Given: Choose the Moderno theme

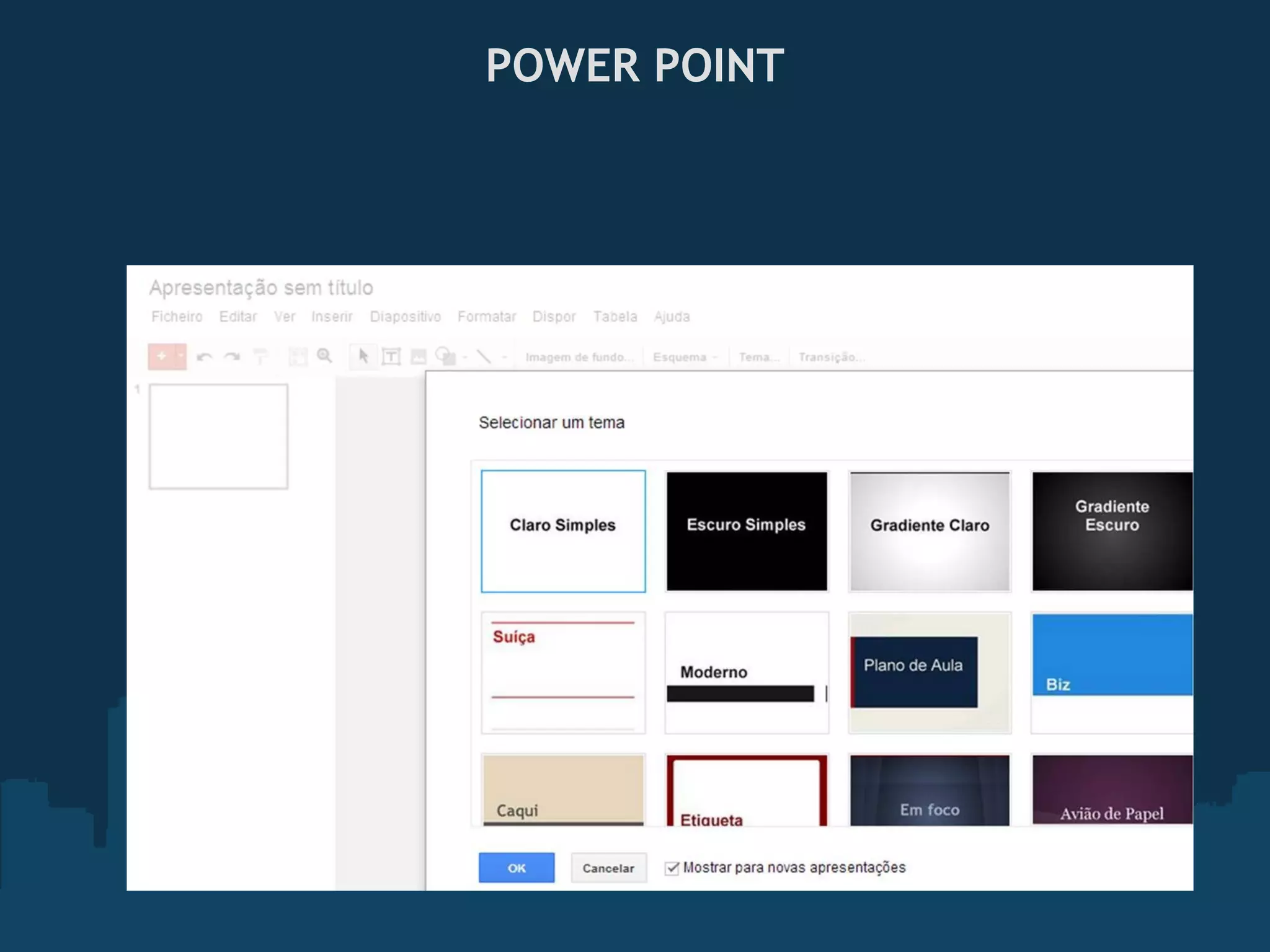Looking at the screenshot, I should (747, 672).
